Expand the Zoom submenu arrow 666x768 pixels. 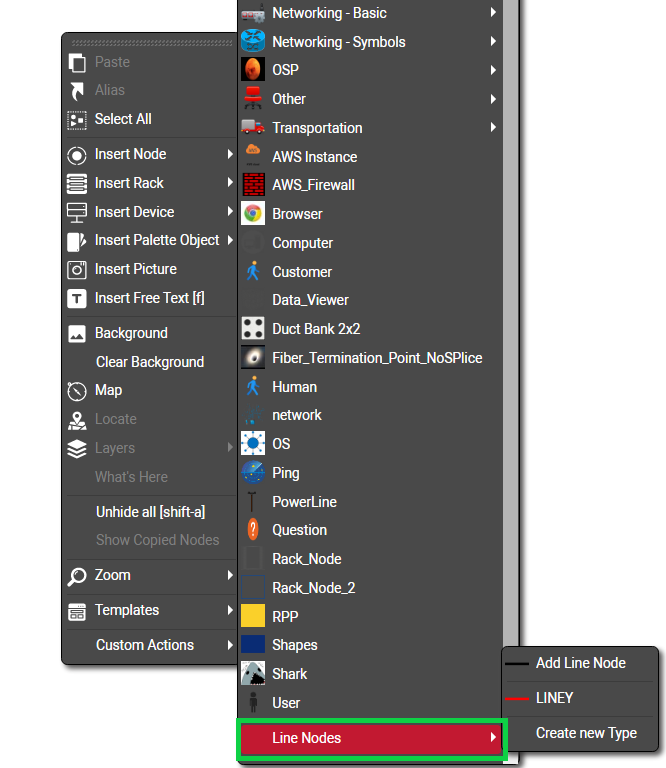pyautogui.click(x=230, y=576)
